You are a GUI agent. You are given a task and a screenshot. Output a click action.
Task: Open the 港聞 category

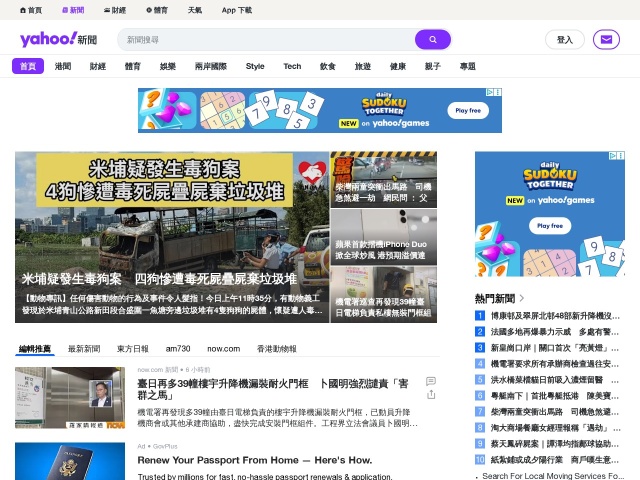(x=63, y=66)
